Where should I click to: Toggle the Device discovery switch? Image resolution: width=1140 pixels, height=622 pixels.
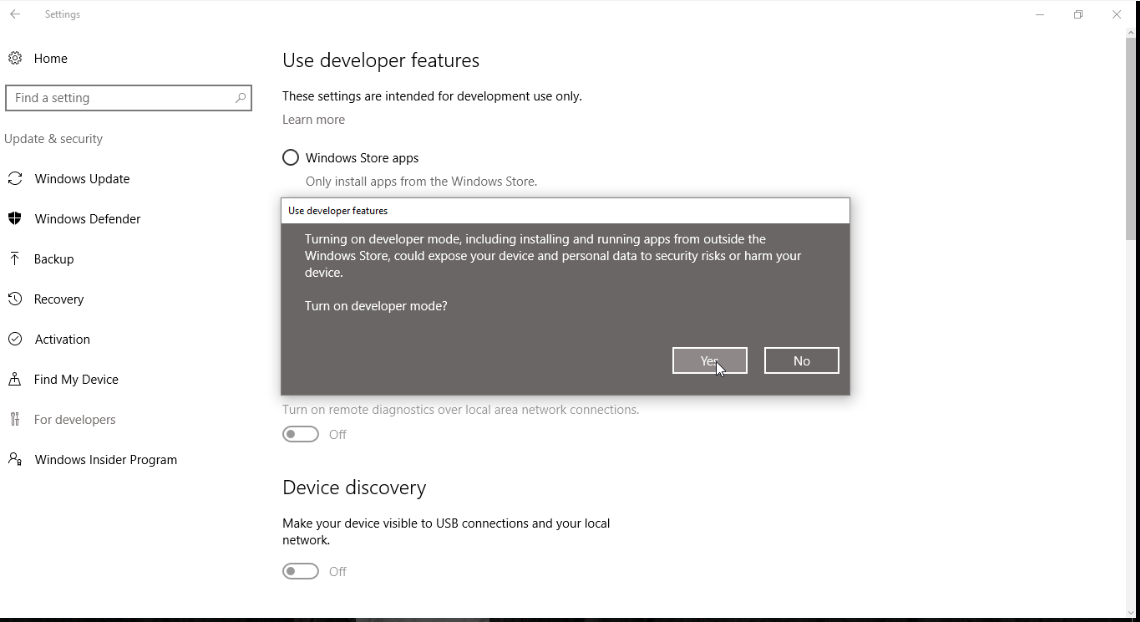pos(300,571)
